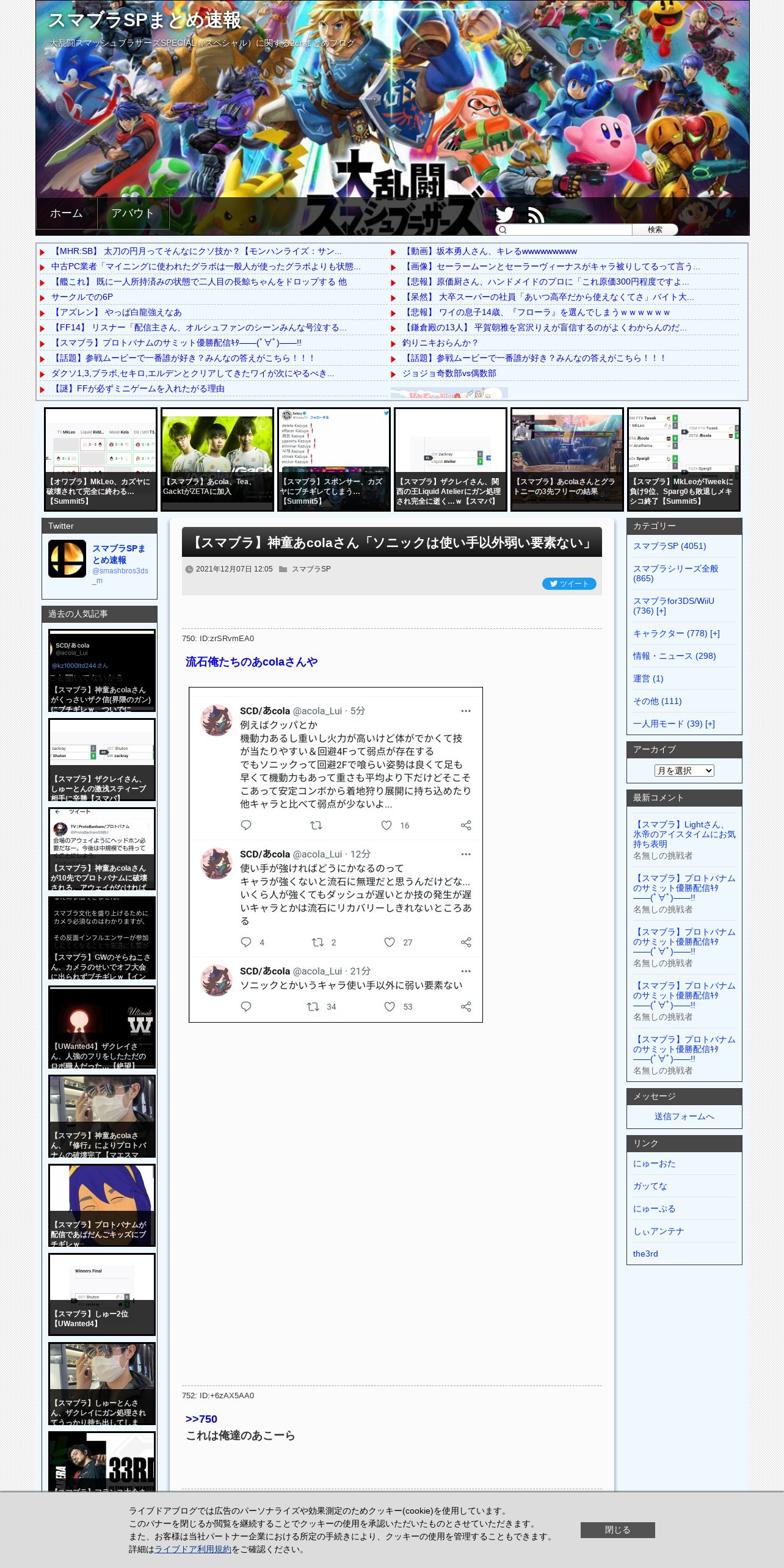The height and width of the screenshot is (1568, 784).
Task: Open link 【MHR:SB】太刀の円月ってそんなにクソ技か
Action: pyautogui.click(x=197, y=251)
